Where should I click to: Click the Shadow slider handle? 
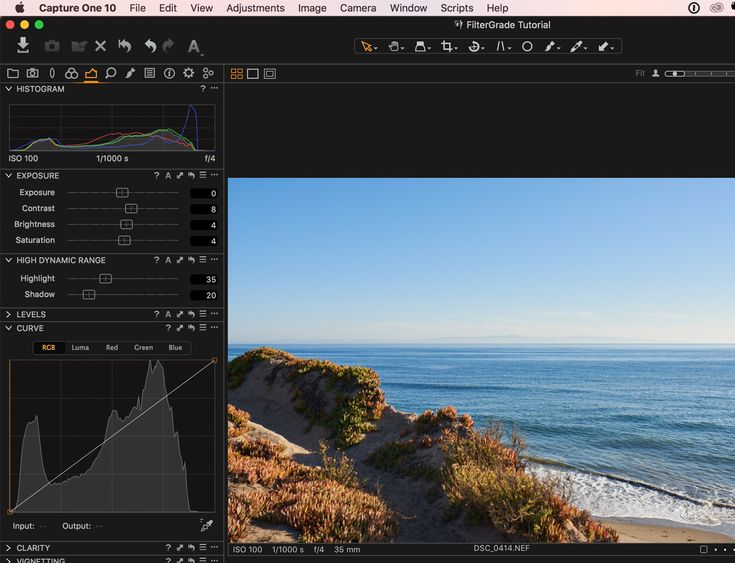click(89, 294)
